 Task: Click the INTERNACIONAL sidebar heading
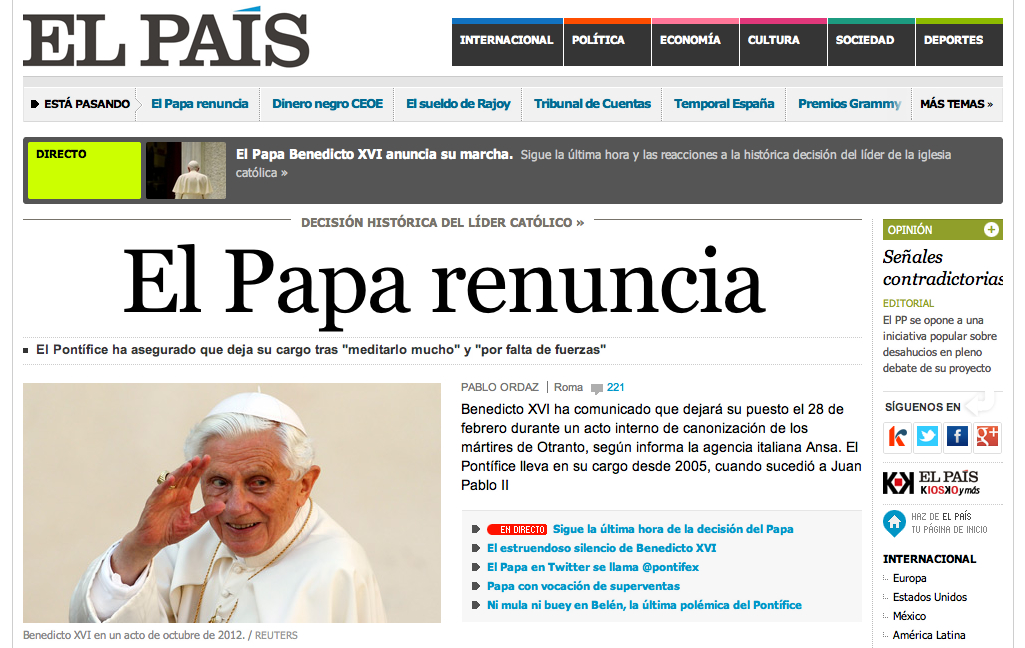point(929,559)
